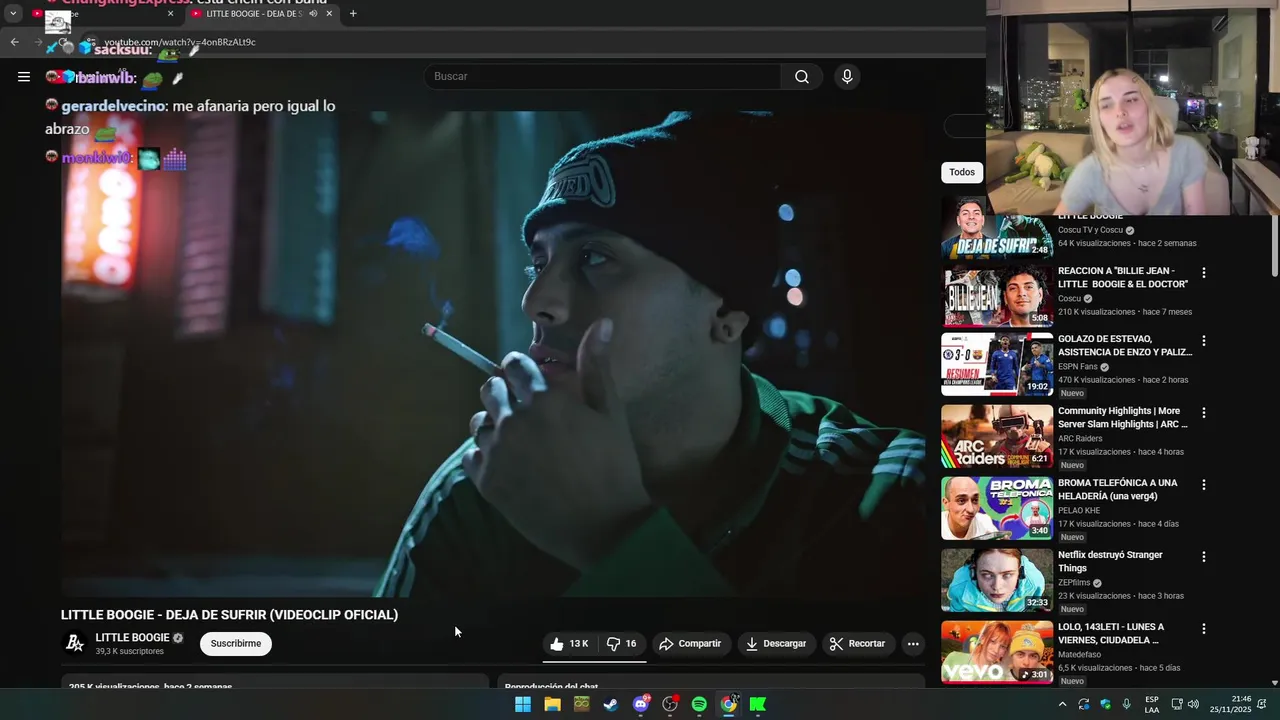Like the video with thumbs-up 13 K
This screenshot has width=1280, height=720.
click(x=570, y=644)
